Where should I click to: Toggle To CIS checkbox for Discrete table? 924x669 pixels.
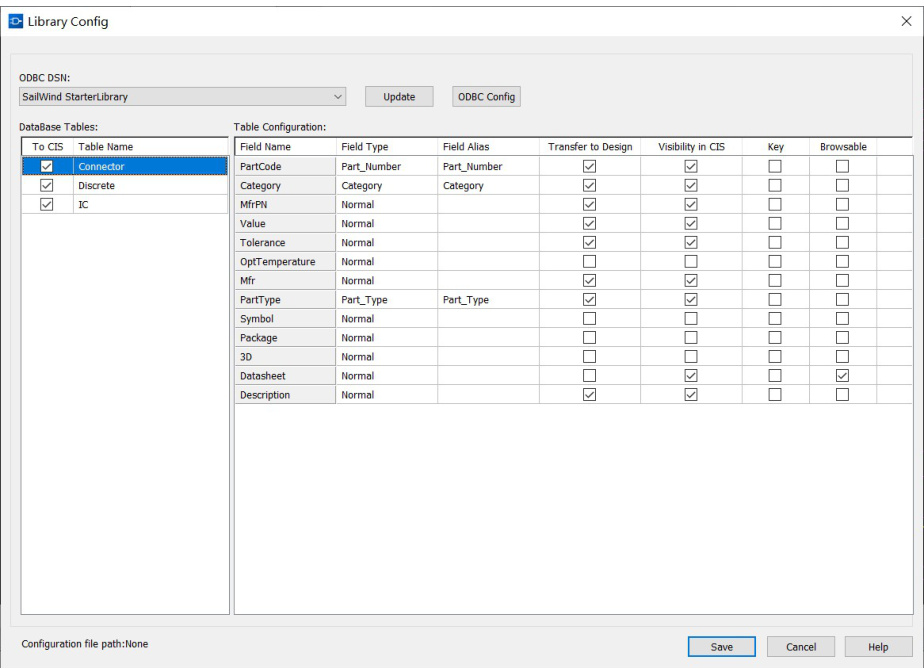click(x=45, y=186)
